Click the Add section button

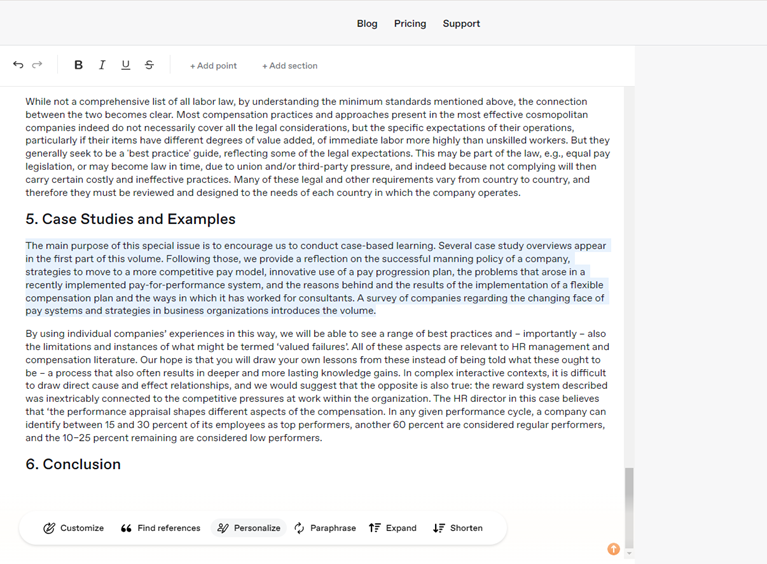[x=289, y=66]
